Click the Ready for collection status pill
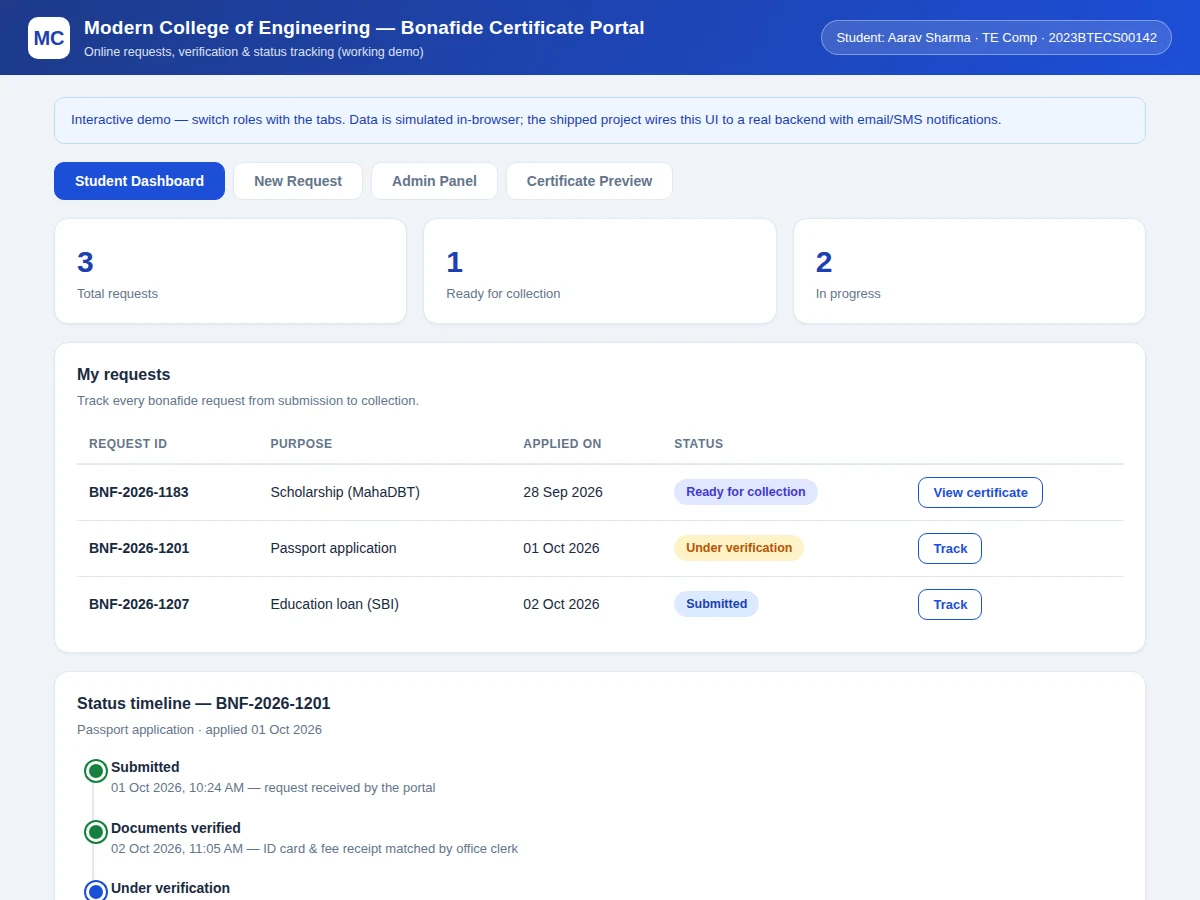 [x=746, y=492]
